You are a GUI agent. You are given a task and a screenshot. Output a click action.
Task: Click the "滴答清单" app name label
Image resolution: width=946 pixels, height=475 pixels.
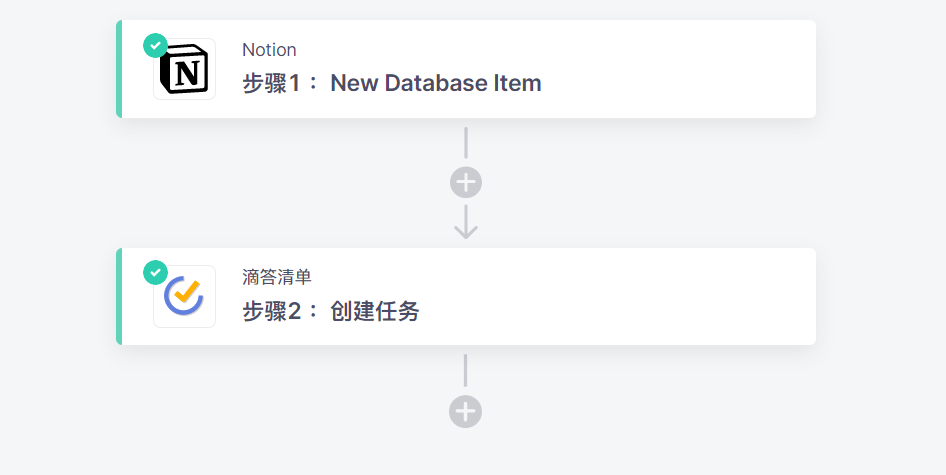pos(277,278)
